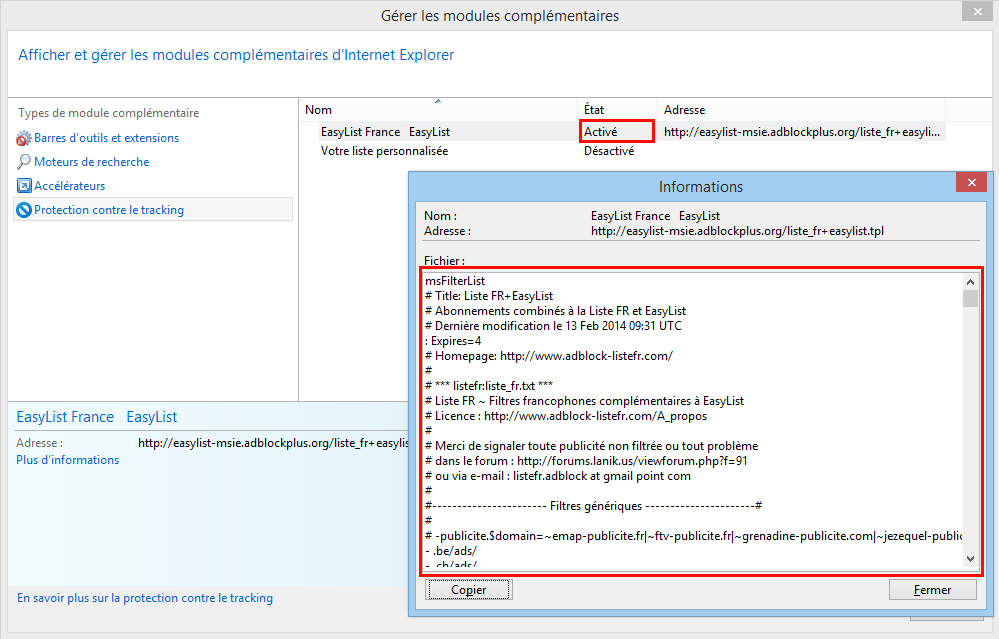Sort list by the État column header
This screenshot has width=999, height=639.
coord(617,110)
